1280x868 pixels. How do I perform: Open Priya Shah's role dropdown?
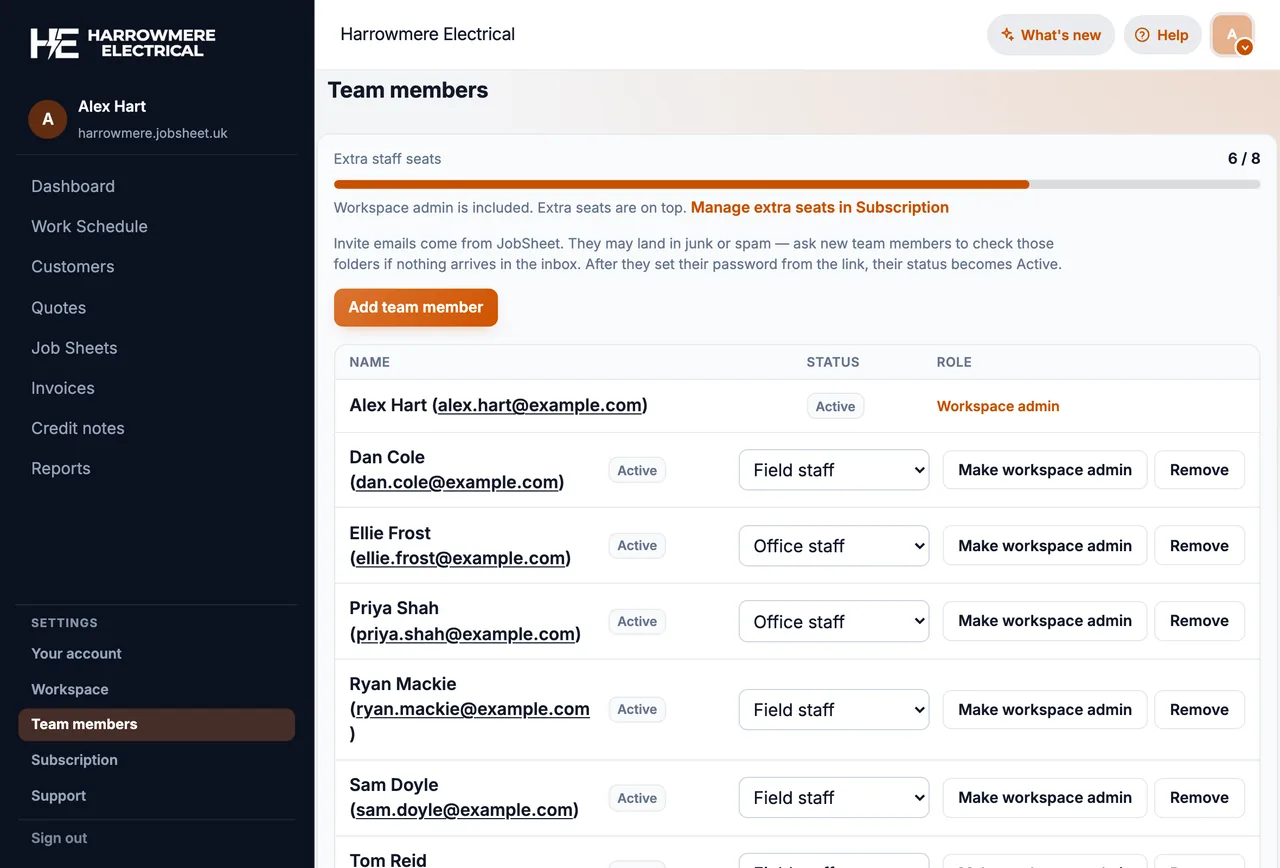coord(834,621)
